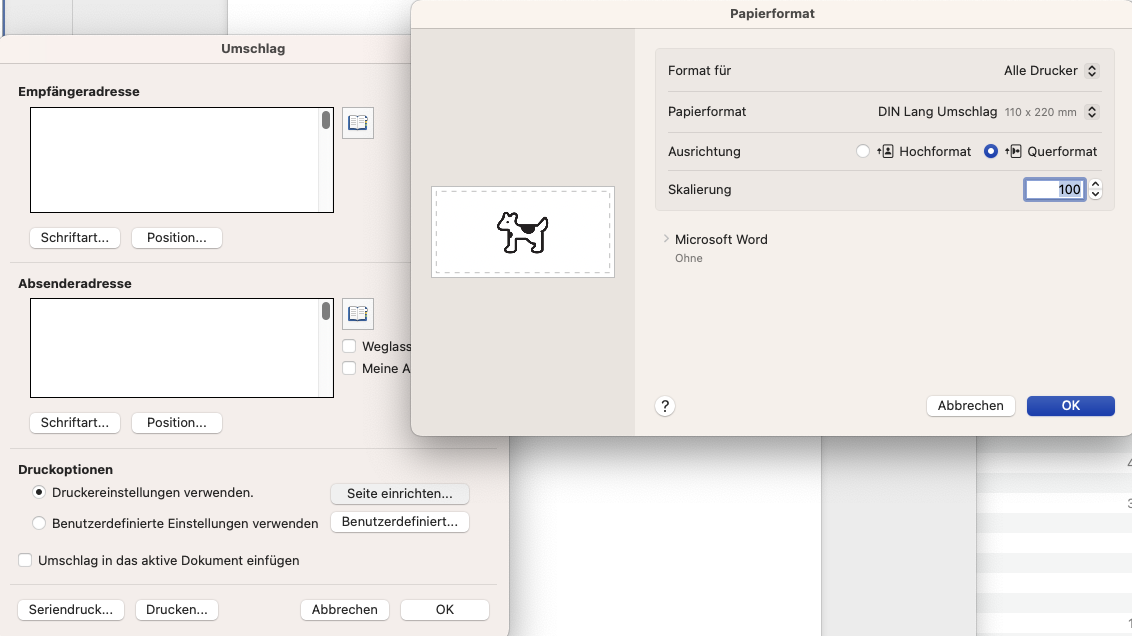1132x636 pixels.
Task: Open address book for Absenderadresse
Action: (357, 314)
